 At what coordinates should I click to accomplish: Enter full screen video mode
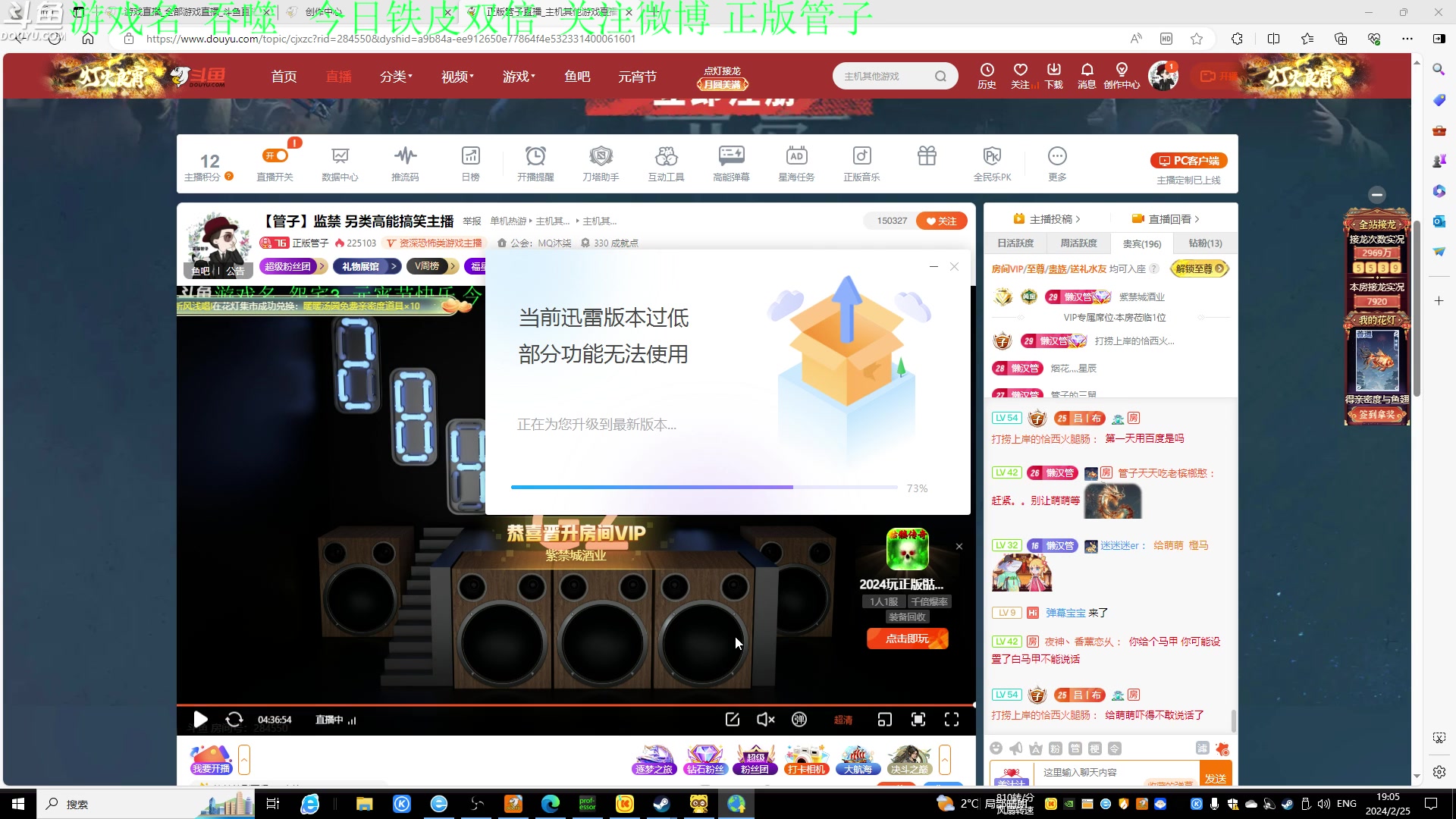point(952,719)
